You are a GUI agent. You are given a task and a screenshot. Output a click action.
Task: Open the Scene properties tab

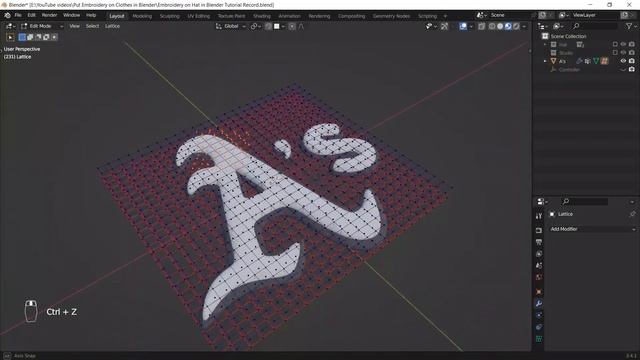pos(539,265)
